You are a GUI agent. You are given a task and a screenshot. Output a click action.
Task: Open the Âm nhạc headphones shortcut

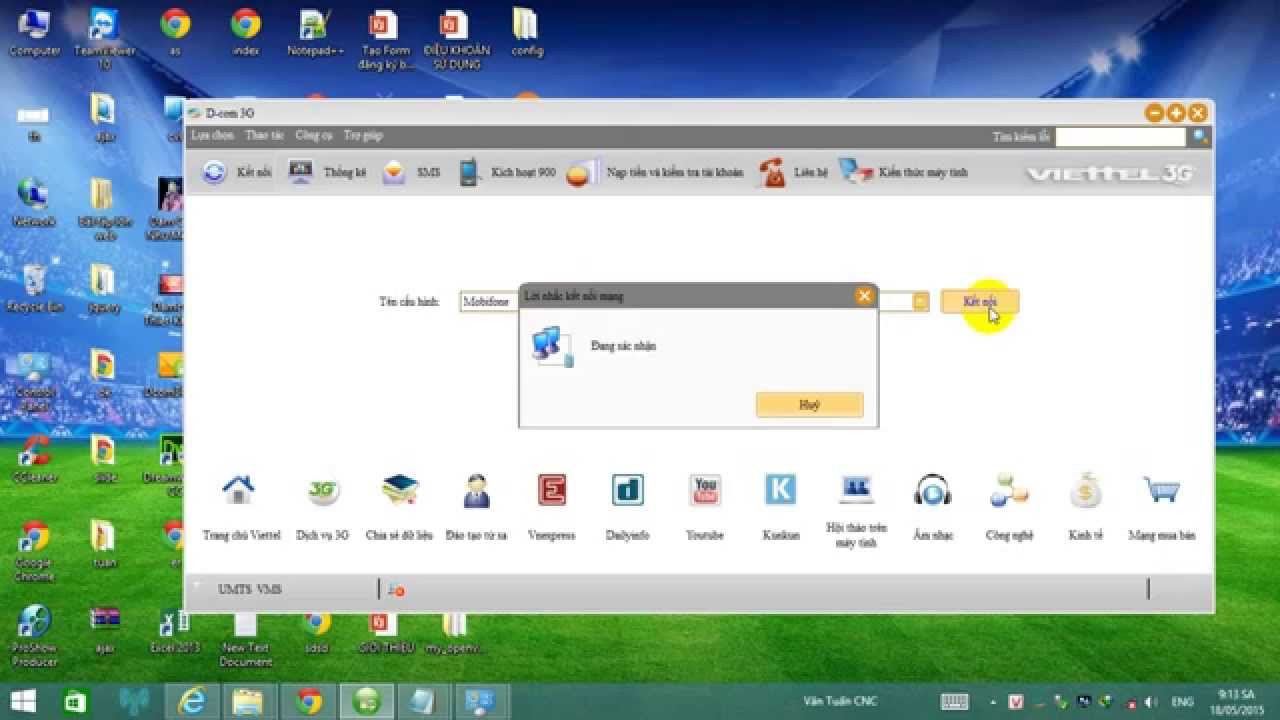pyautogui.click(x=932, y=508)
